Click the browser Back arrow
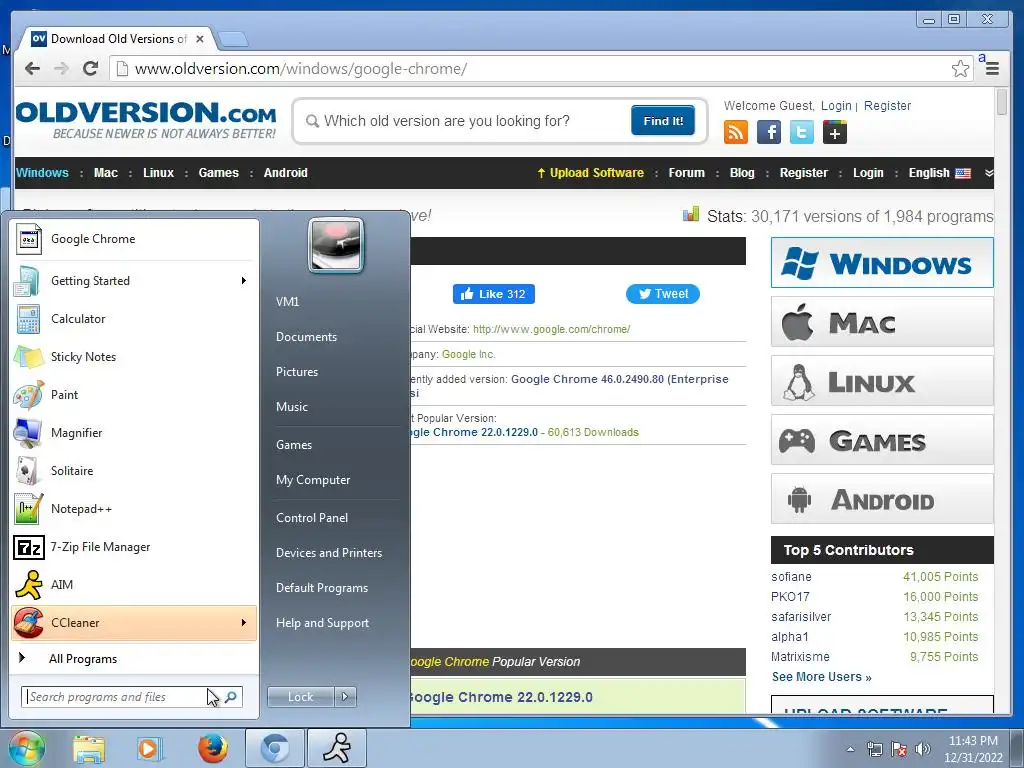1024x768 pixels. (x=32, y=69)
